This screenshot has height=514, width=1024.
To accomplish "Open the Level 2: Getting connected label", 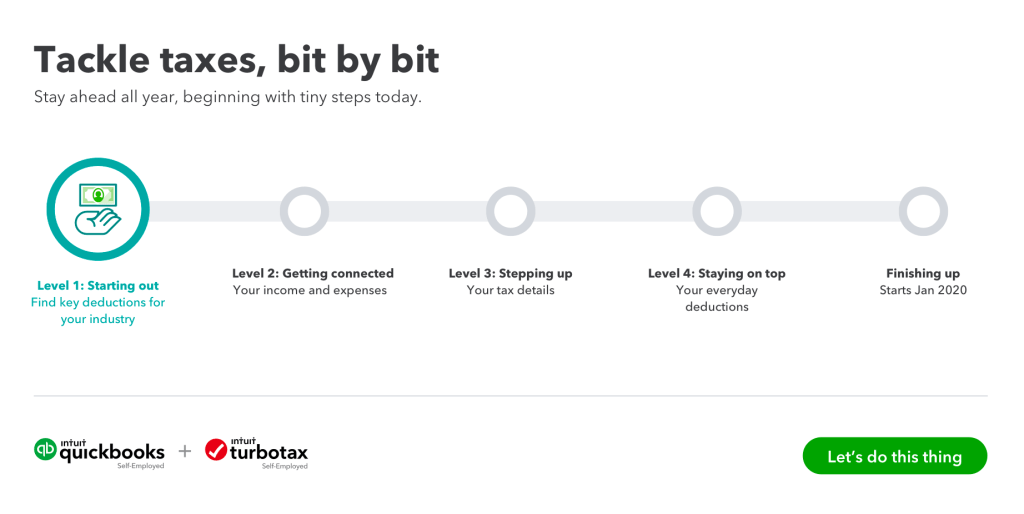I will [313, 273].
